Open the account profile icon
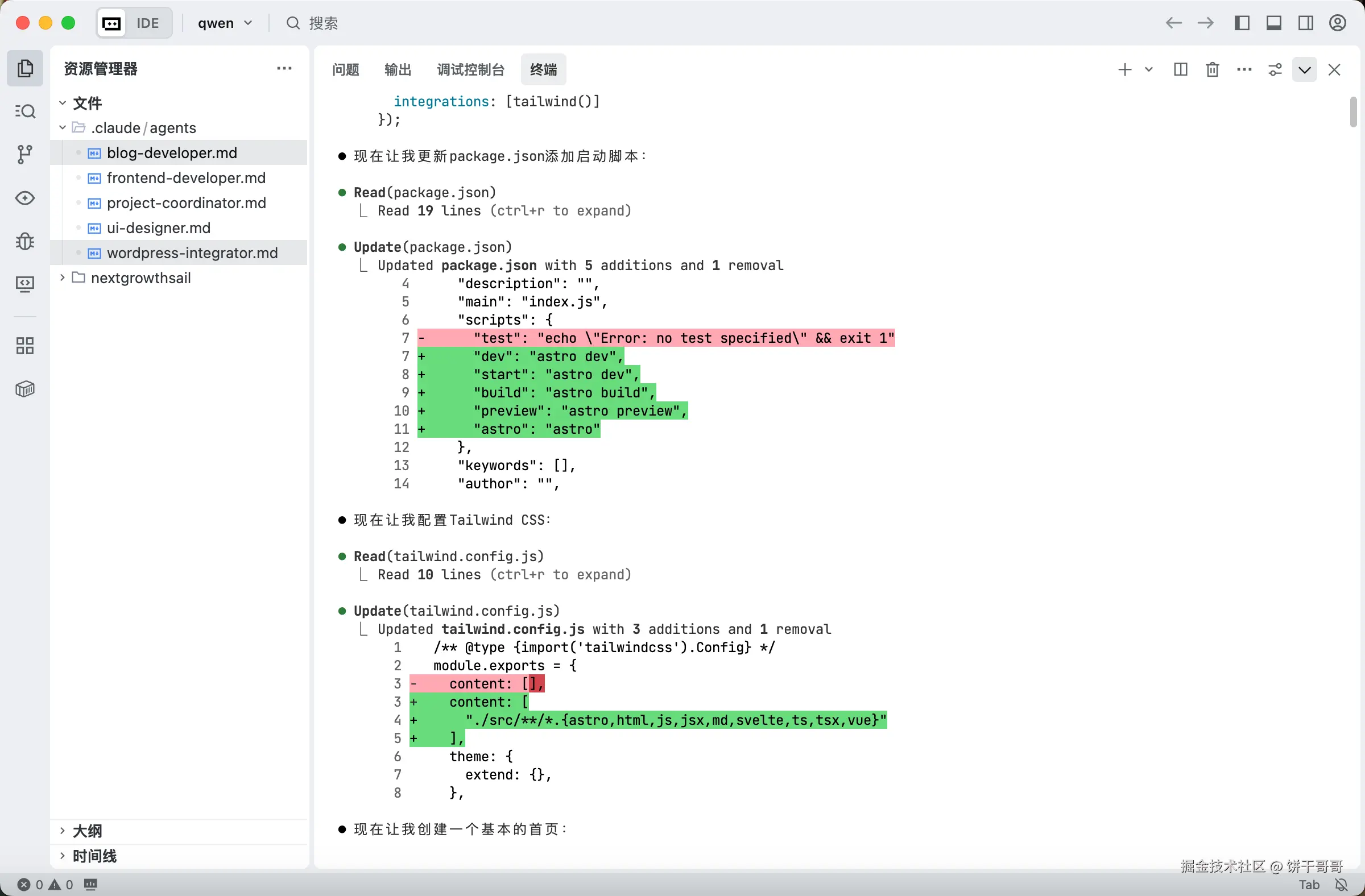The height and width of the screenshot is (896, 1365). point(1338,23)
